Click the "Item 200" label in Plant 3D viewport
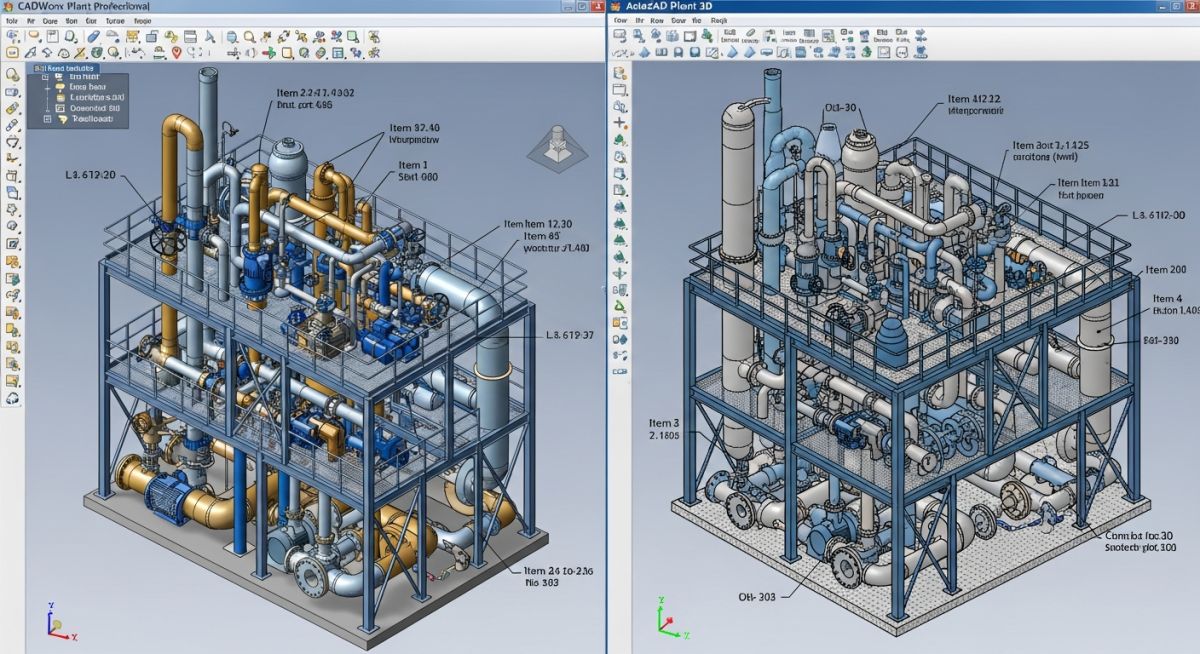 [x=1165, y=270]
